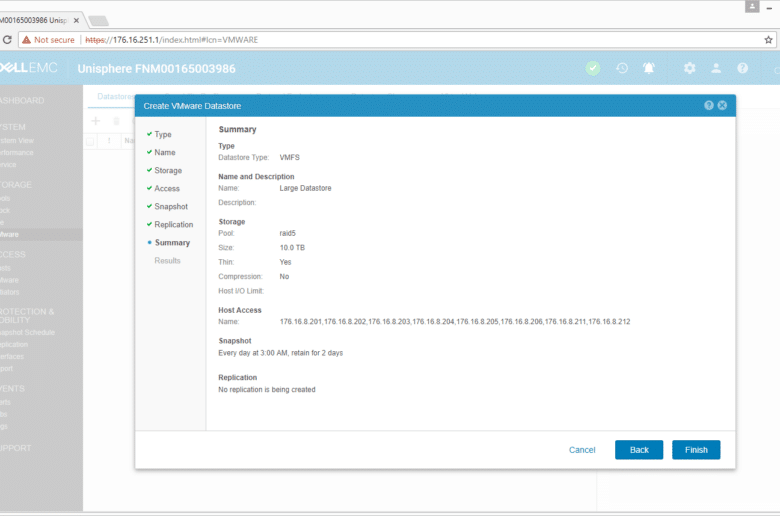This screenshot has width=780, height=516.
Task: Click the Finish button
Action: click(696, 450)
